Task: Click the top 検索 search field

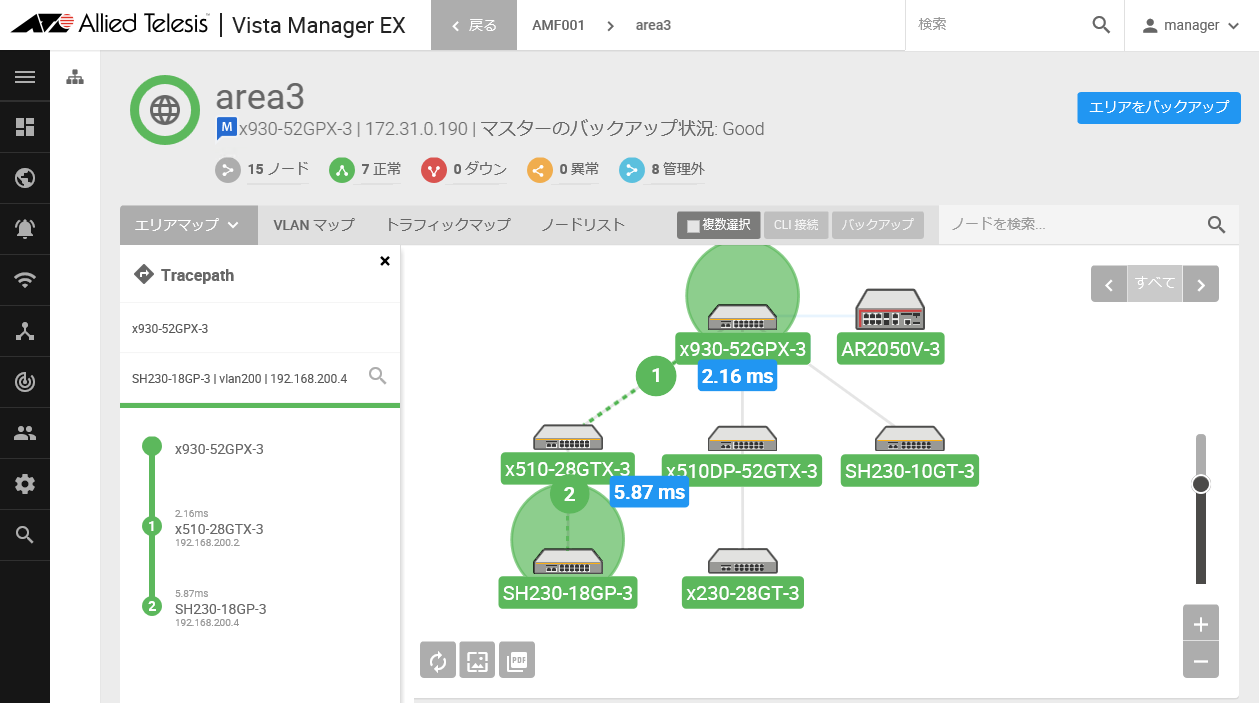Action: 1000,25
